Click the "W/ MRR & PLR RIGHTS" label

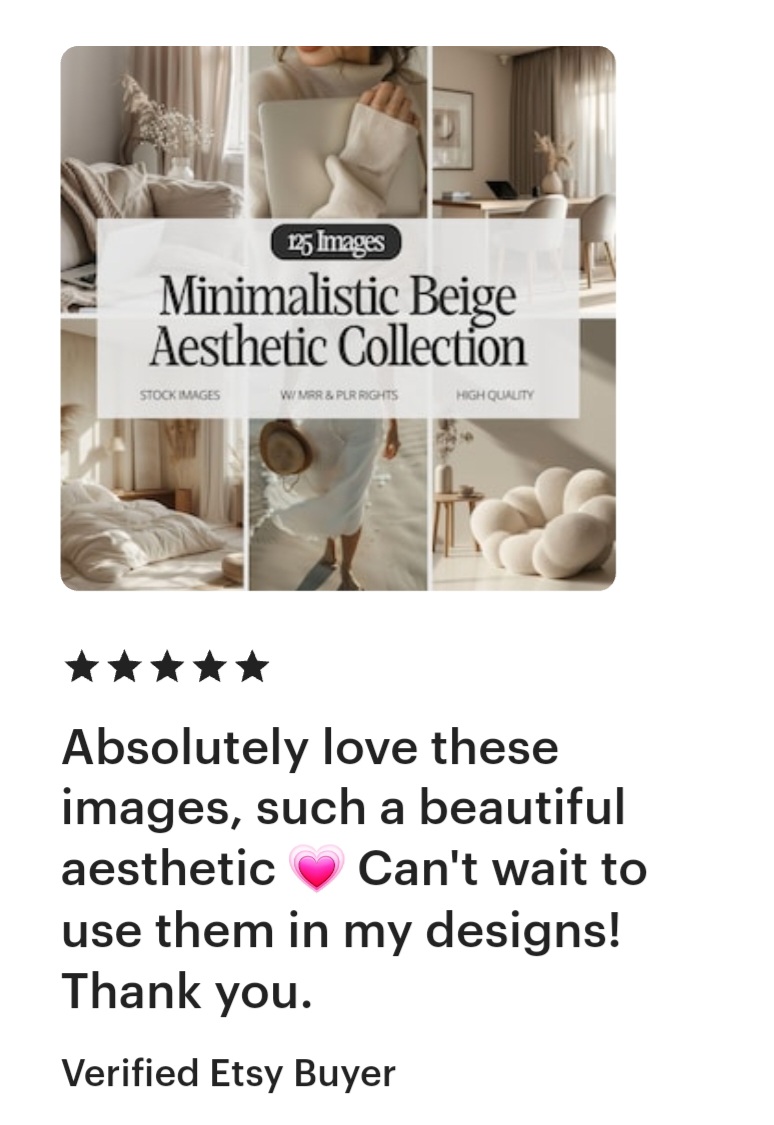tap(338, 395)
